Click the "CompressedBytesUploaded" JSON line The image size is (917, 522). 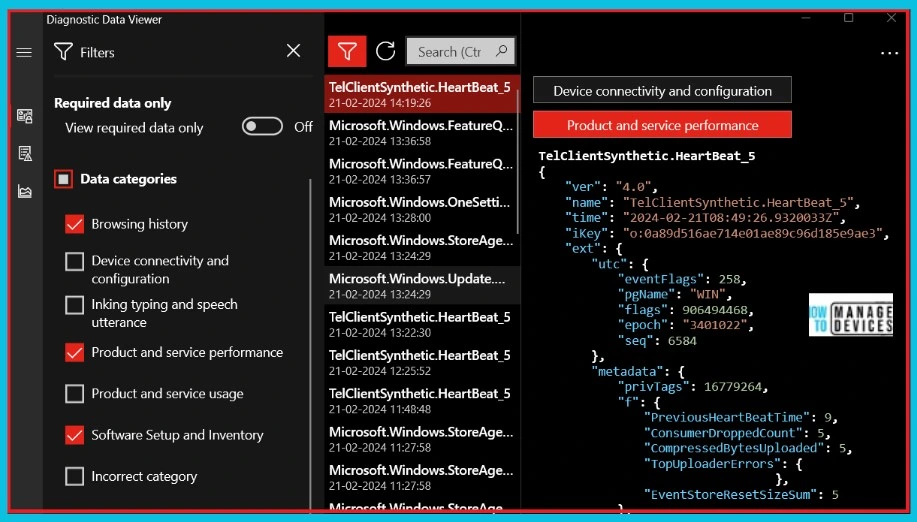(748, 448)
